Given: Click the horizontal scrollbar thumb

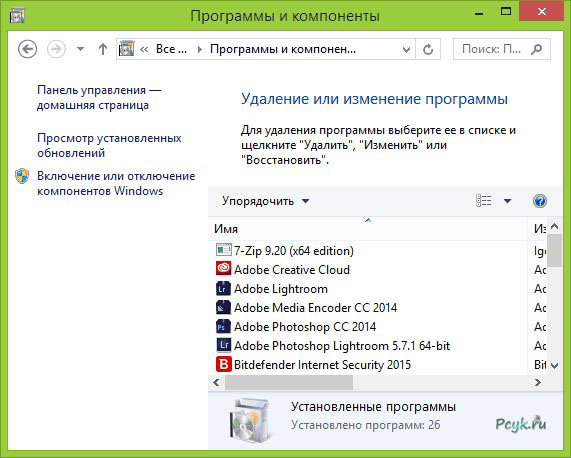Looking at the screenshot, I should pyautogui.click(x=289, y=382).
